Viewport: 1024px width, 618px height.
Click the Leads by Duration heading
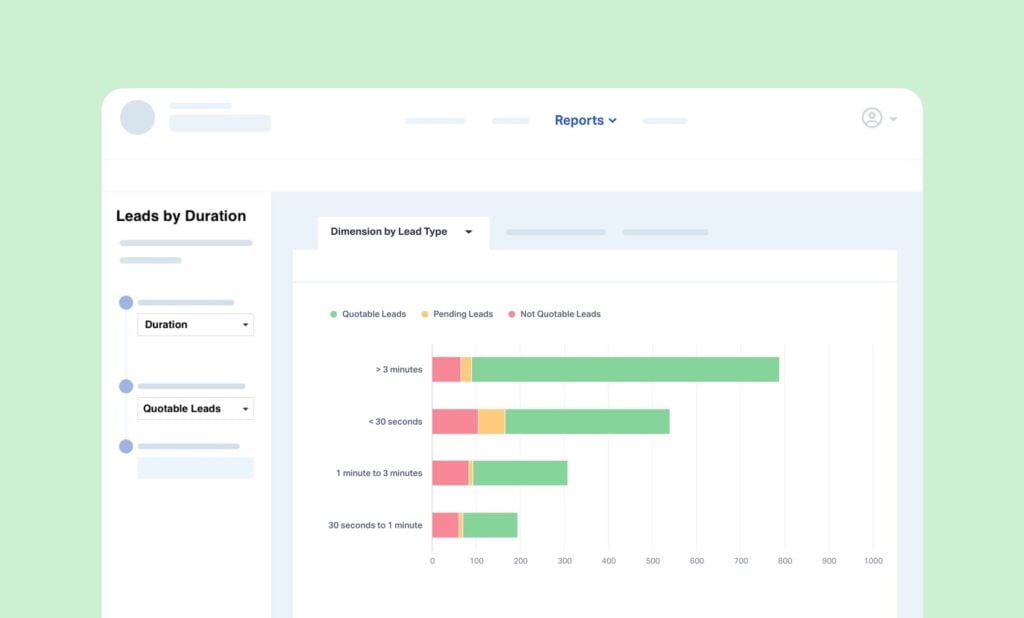coord(181,216)
